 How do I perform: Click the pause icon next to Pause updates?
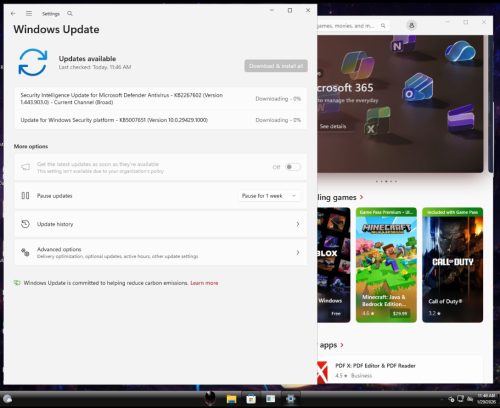[x=25, y=196]
